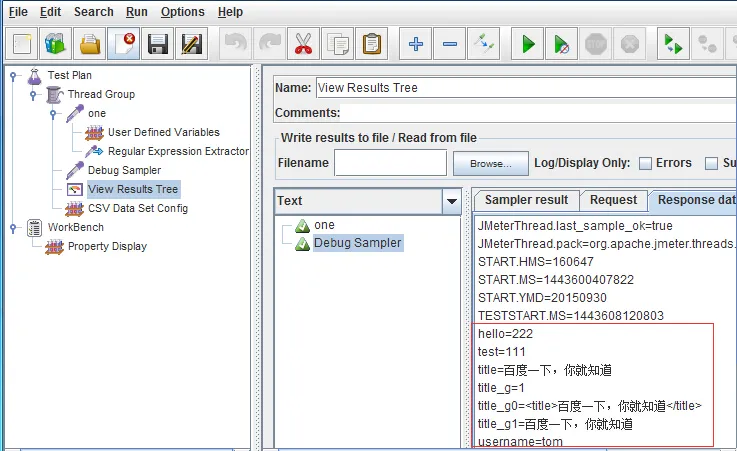
Task: Click the line JMeterThread.last_sample_ok=true
Action: [x=575, y=226]
